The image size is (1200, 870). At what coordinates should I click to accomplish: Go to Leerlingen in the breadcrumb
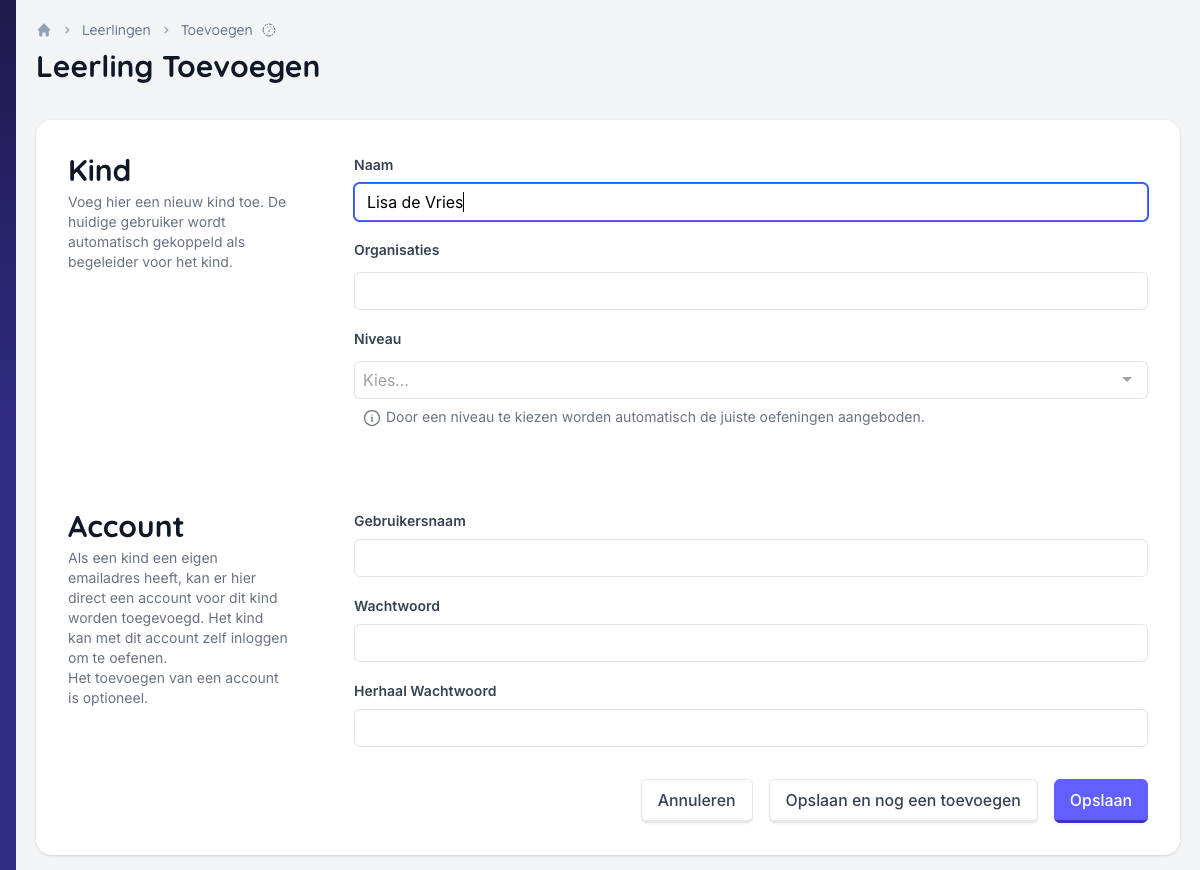click(x=116, y=30)
